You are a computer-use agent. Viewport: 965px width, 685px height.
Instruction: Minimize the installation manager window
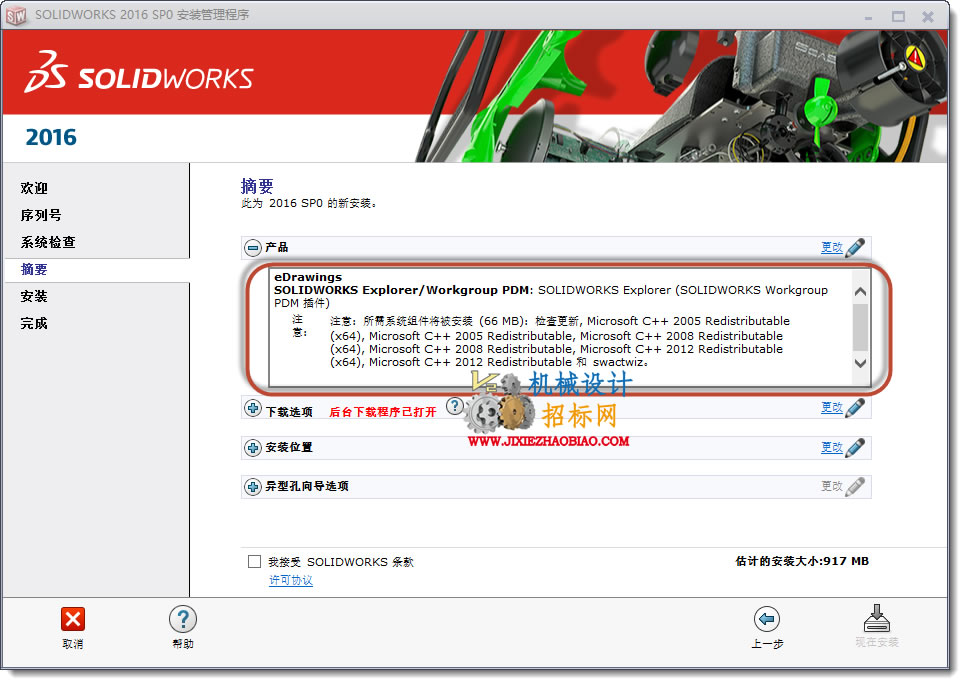pos(868,17)
